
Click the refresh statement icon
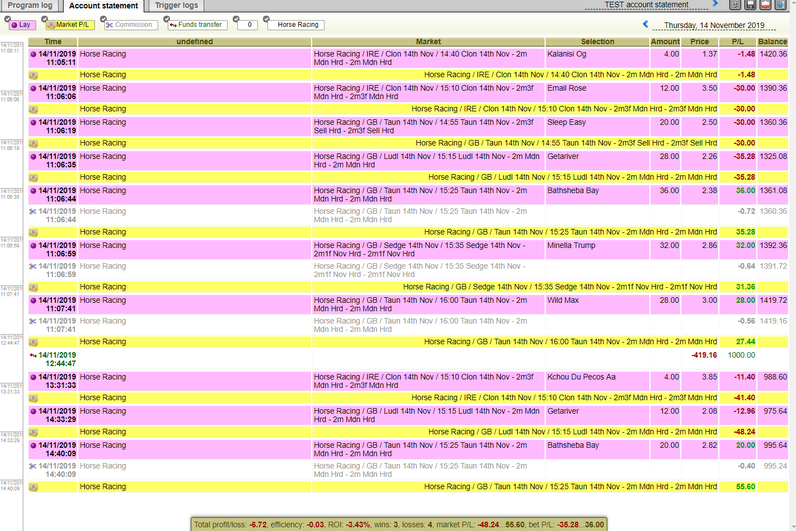pyautogui.click(x=734, y=5)
